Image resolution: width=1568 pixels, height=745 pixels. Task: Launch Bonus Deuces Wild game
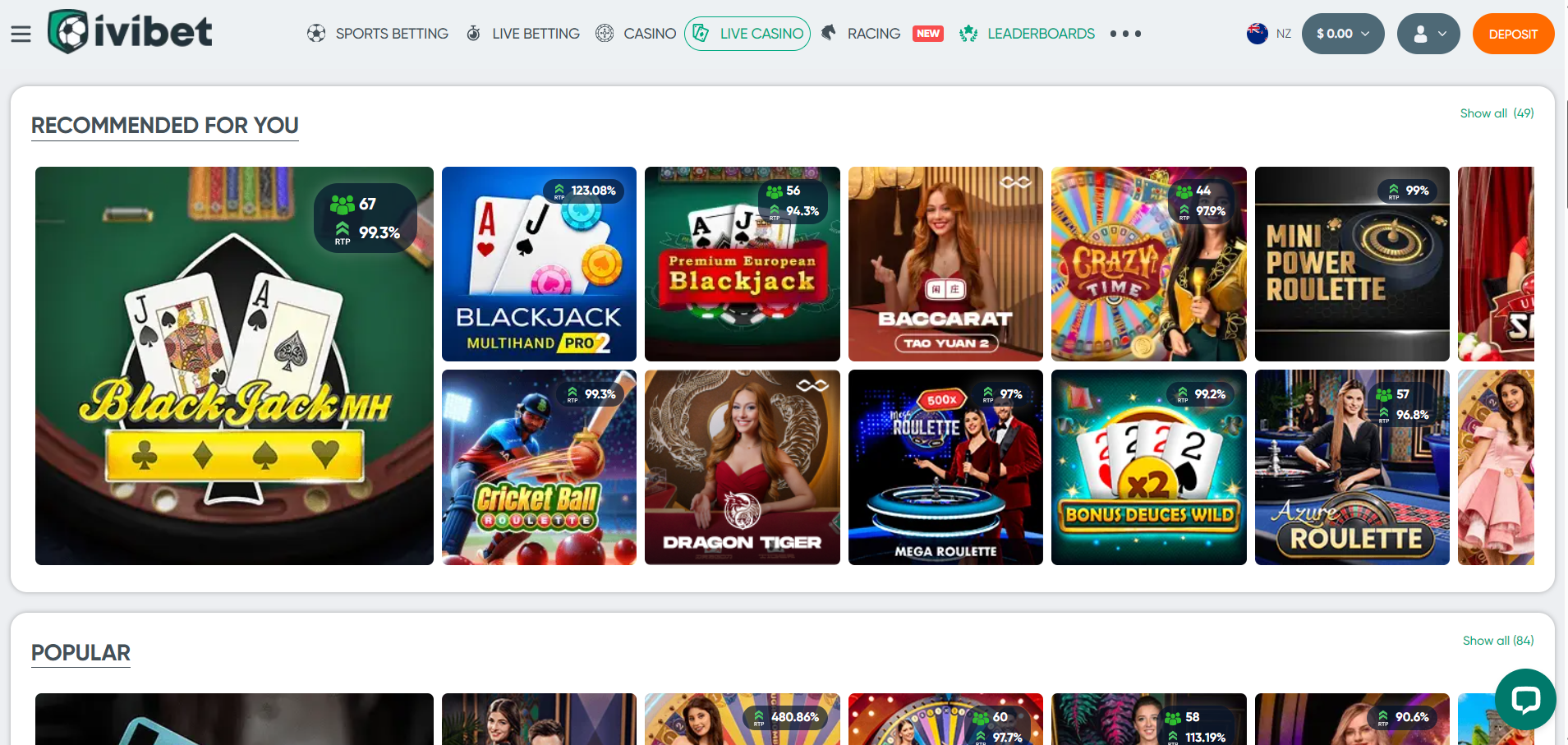point(1149,467)
